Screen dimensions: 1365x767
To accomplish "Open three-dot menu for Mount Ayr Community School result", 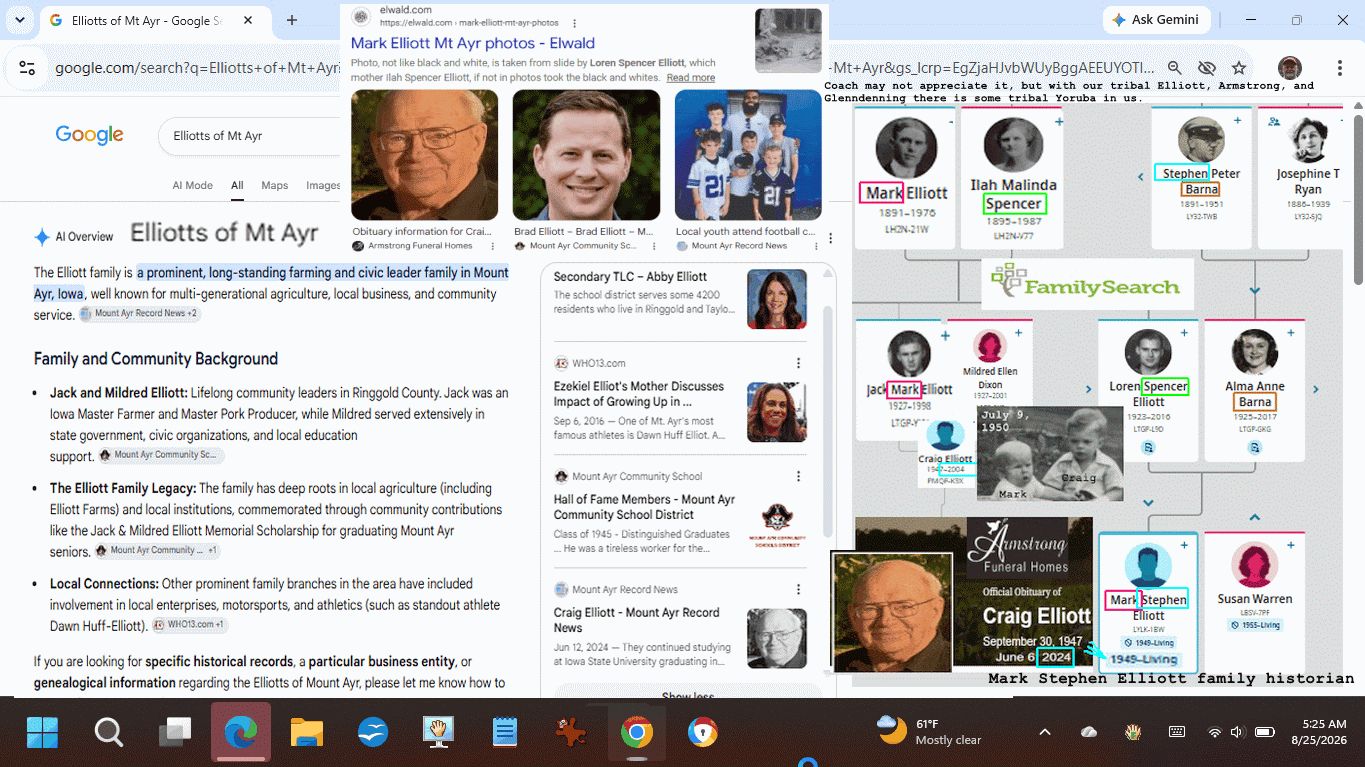I will pos(798,476).
